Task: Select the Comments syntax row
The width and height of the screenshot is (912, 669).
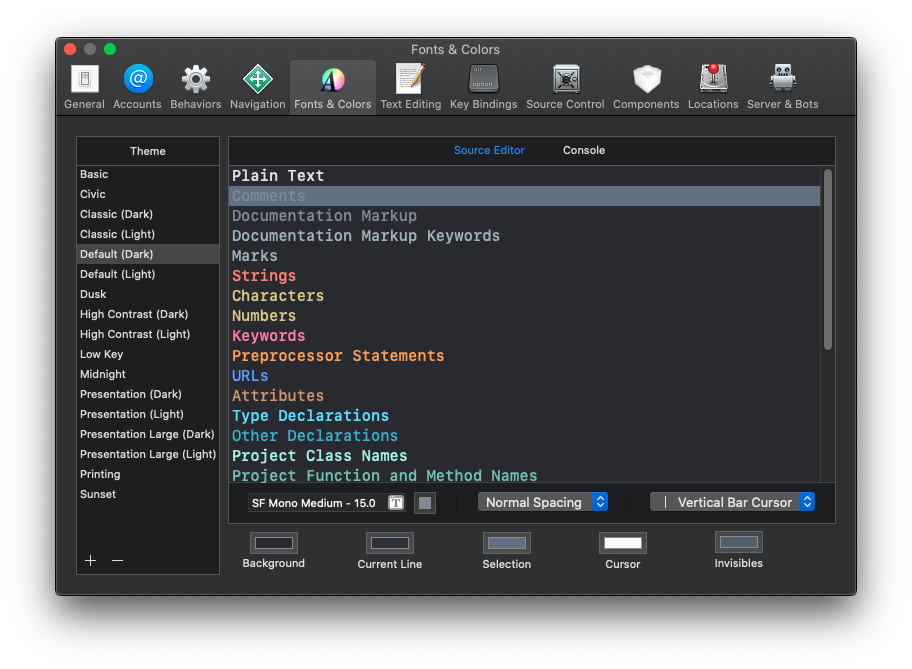Action: click(525, 196)
